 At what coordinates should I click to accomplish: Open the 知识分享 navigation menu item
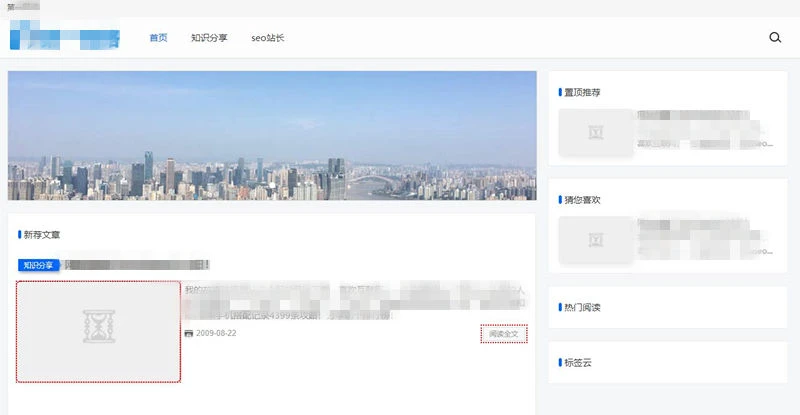coord(209,38)
